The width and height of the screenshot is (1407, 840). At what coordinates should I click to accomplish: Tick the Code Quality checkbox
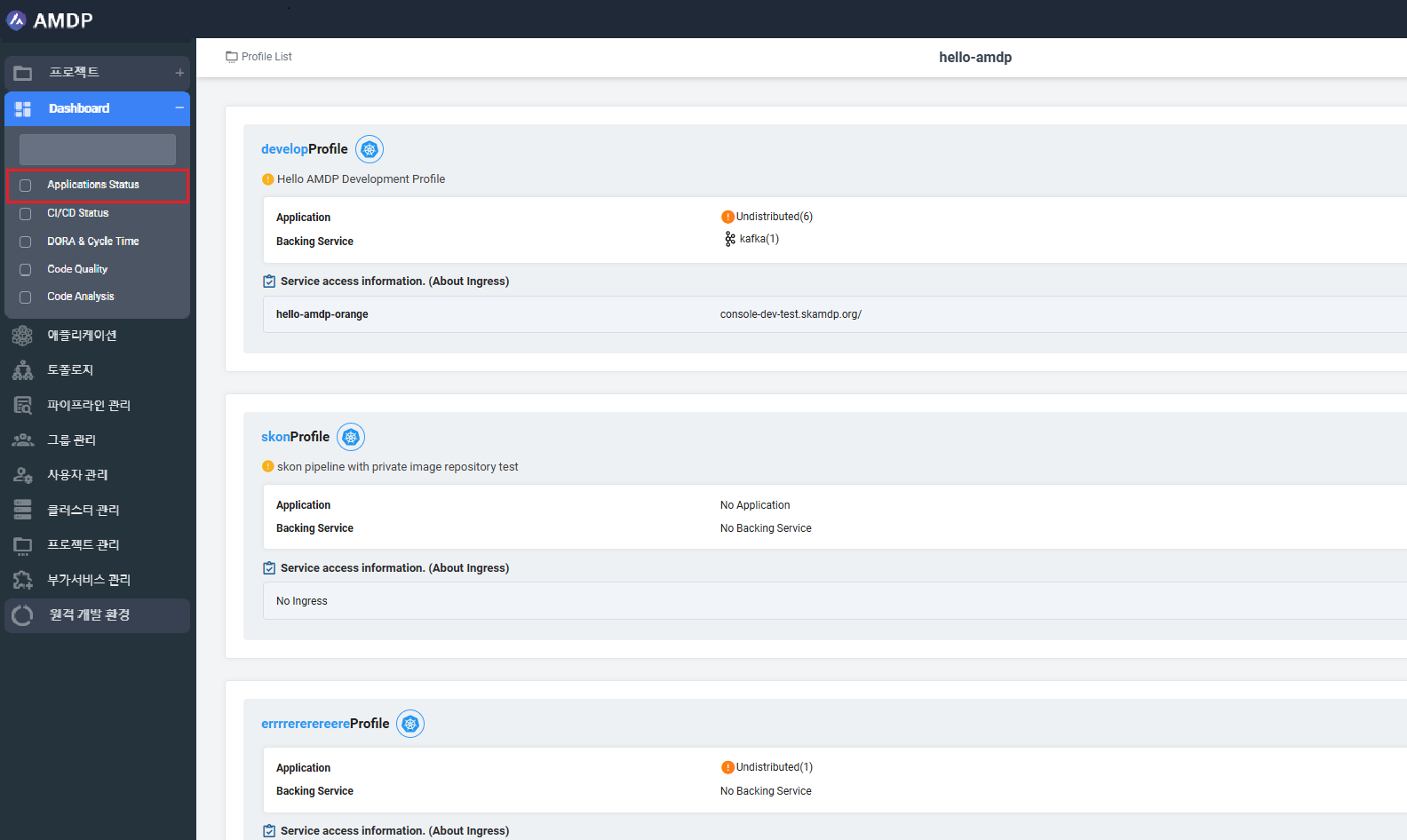click(x=25, y=269)
